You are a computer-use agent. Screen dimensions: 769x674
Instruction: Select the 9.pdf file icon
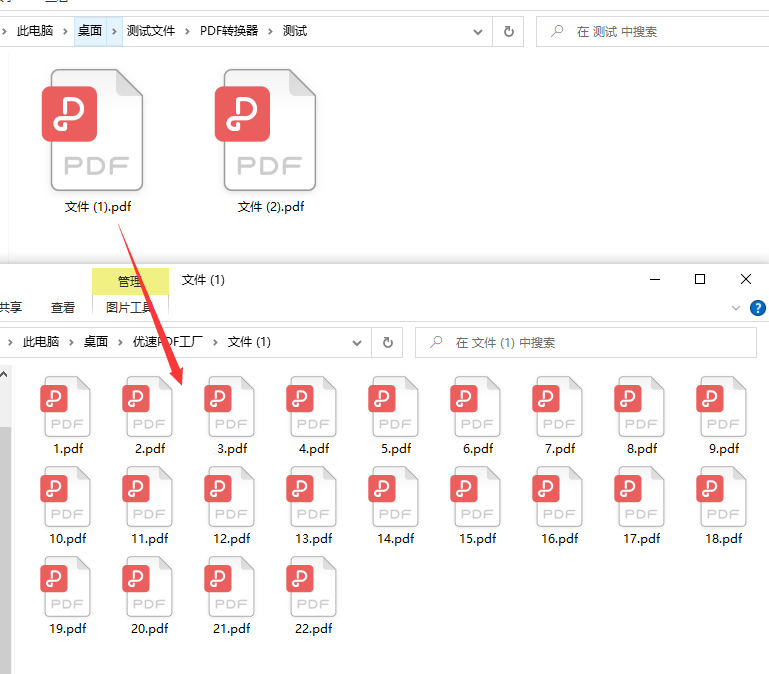click(x=721, y=406)
